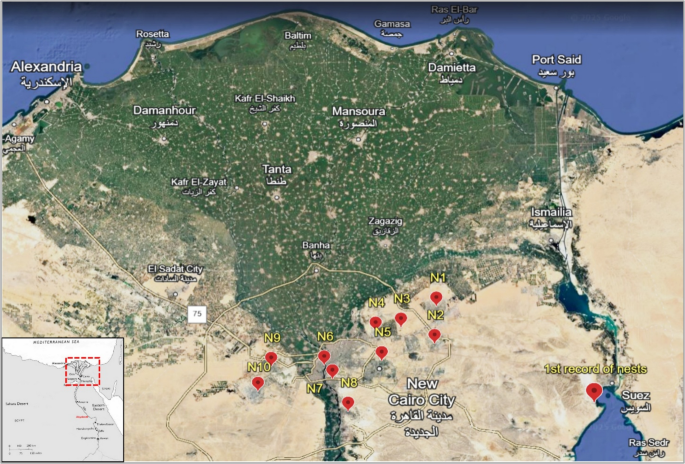Select the yellow N7 label
Viewport: 685px width, 464px height.
(315, 388)
